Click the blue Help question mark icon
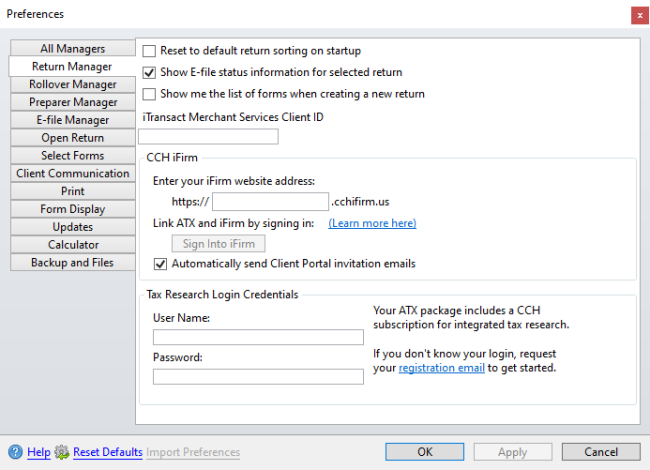This screenshot has height=470, width=650. [x=15, y=452]
